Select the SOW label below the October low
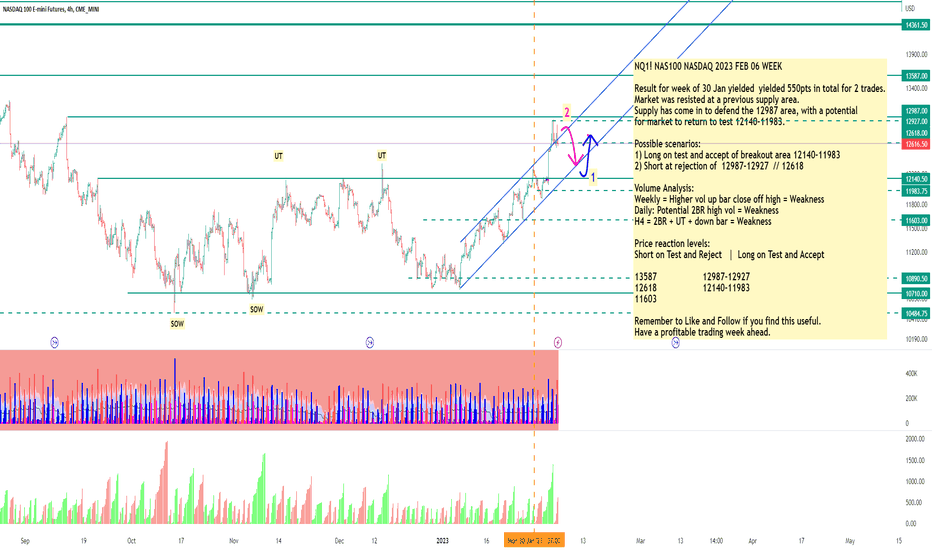Viewport: 932px width, 550px height. (x=177, y=324)
